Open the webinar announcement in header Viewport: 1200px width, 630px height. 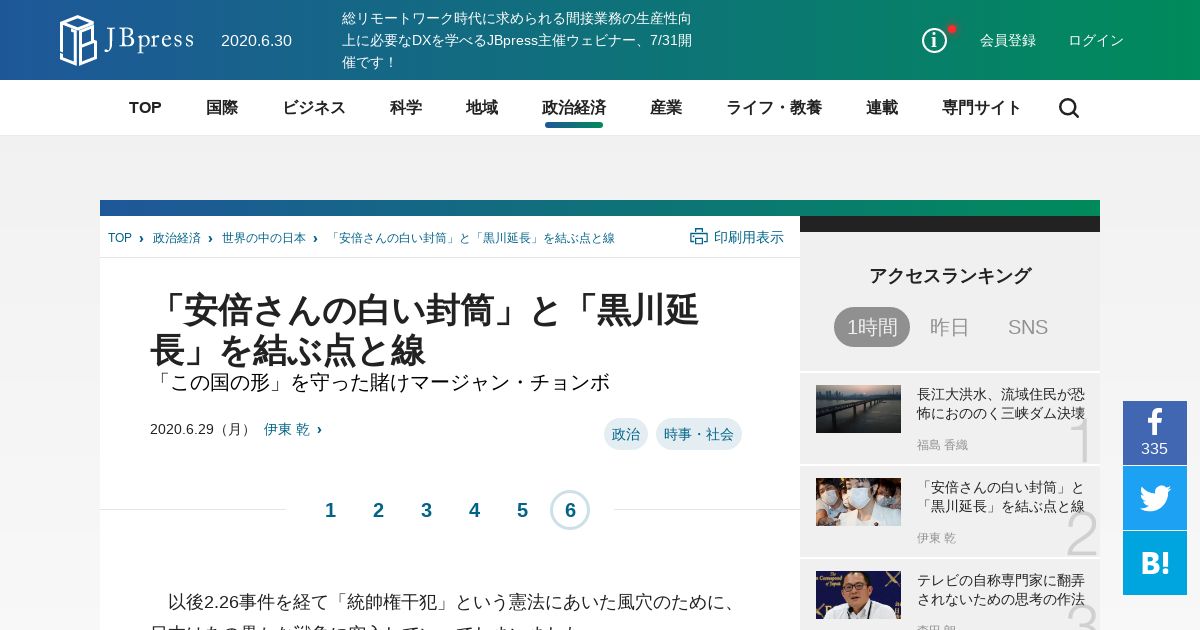[517, 40]
